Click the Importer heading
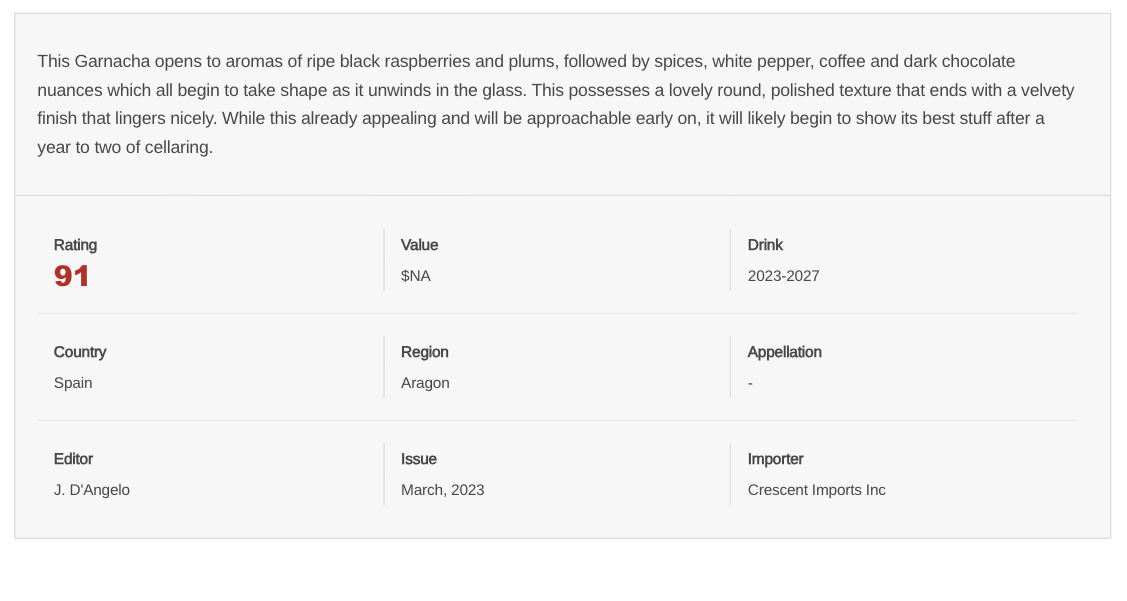 click(x=775, y=459)
